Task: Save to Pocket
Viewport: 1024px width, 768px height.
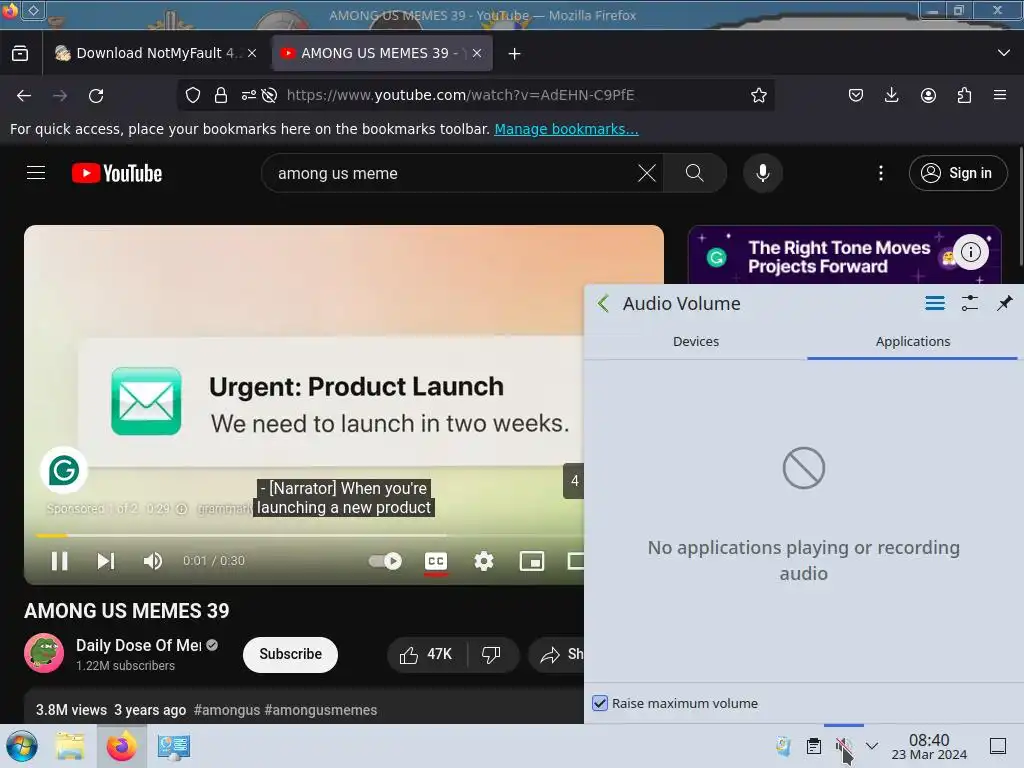Action: point(856,95)
